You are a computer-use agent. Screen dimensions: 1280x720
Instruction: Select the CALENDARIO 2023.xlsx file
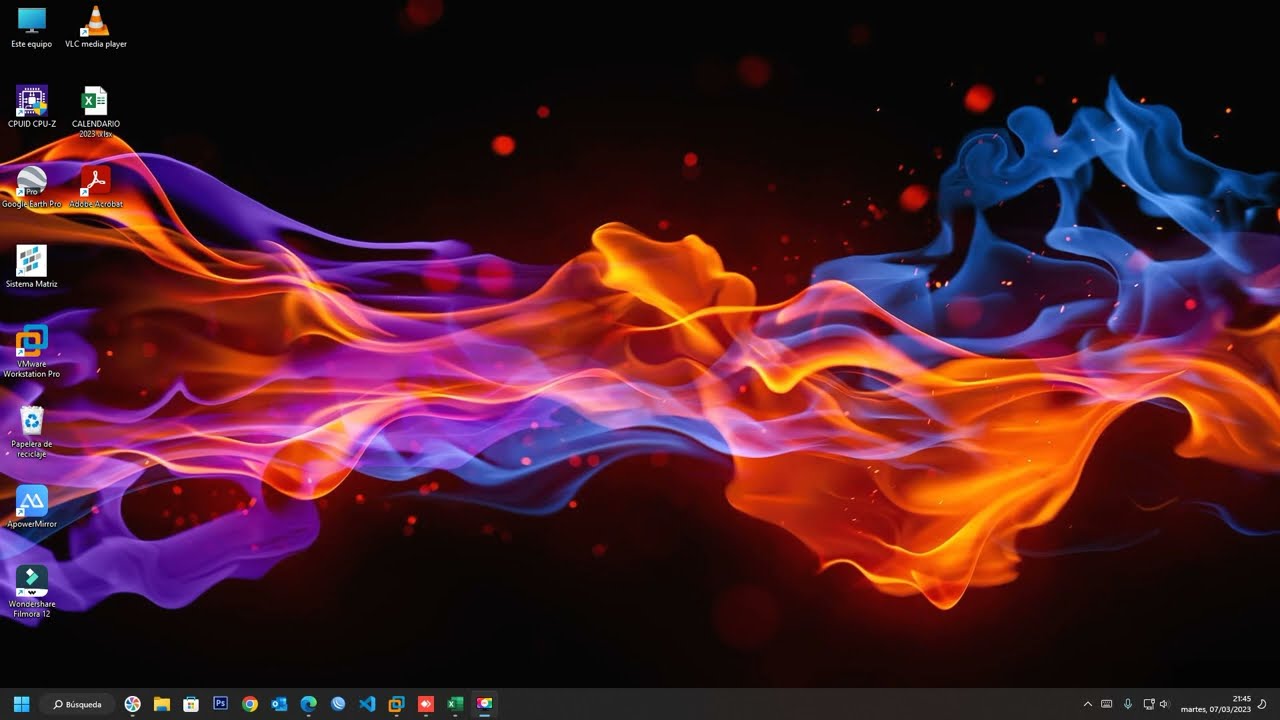click(x=96, y=112)
